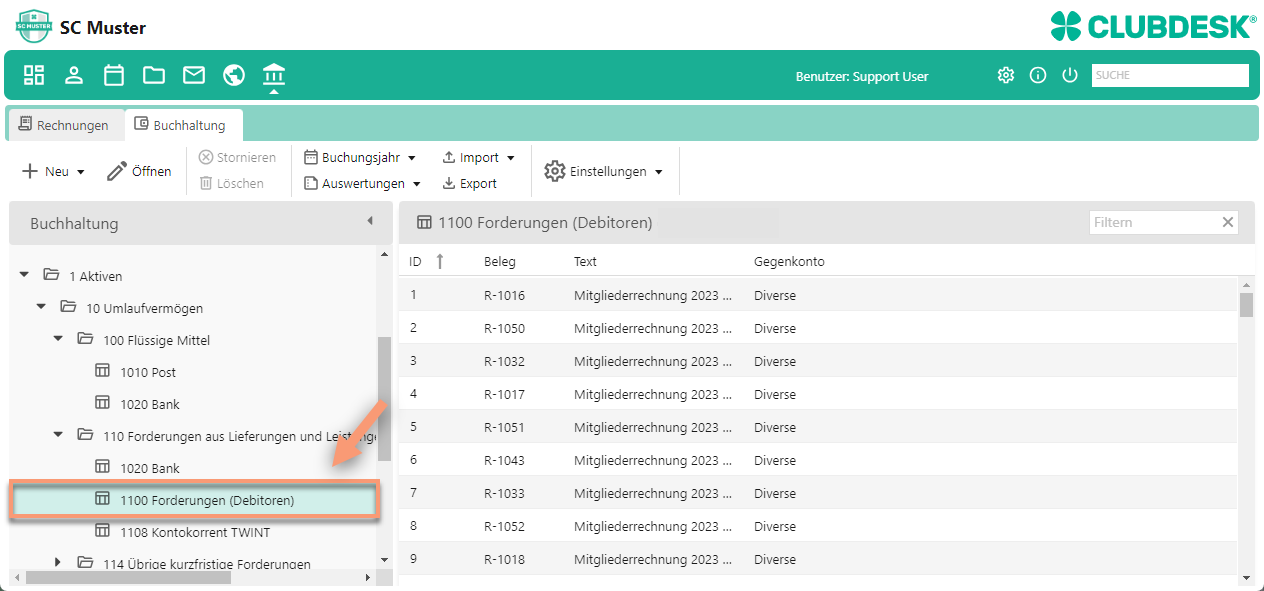Image resolution: width=1264 pixels, height=591 pixels.
Task: Click the bookings table scroll-down arrow
Action: coord(1246,577)
